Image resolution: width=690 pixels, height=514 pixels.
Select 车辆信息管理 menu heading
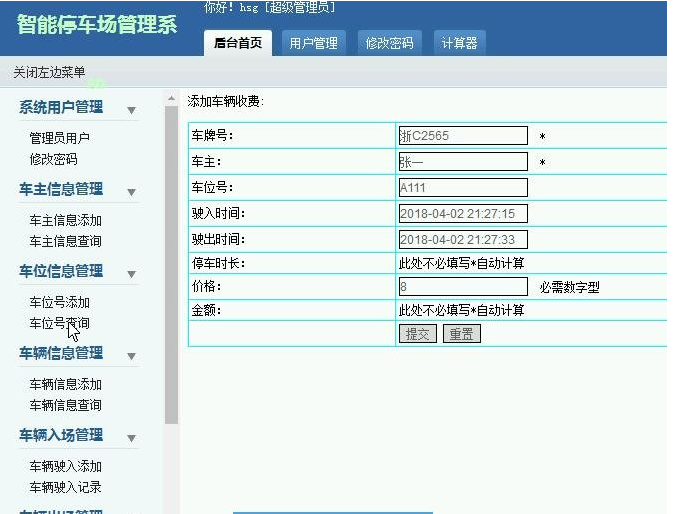(61, 353)
